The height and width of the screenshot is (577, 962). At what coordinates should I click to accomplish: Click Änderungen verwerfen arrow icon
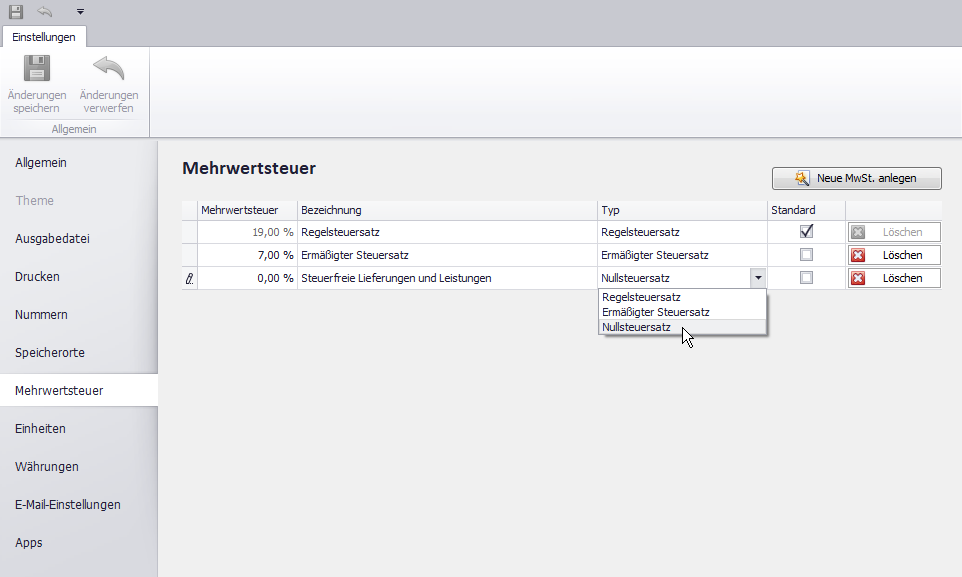pos(109,68)
